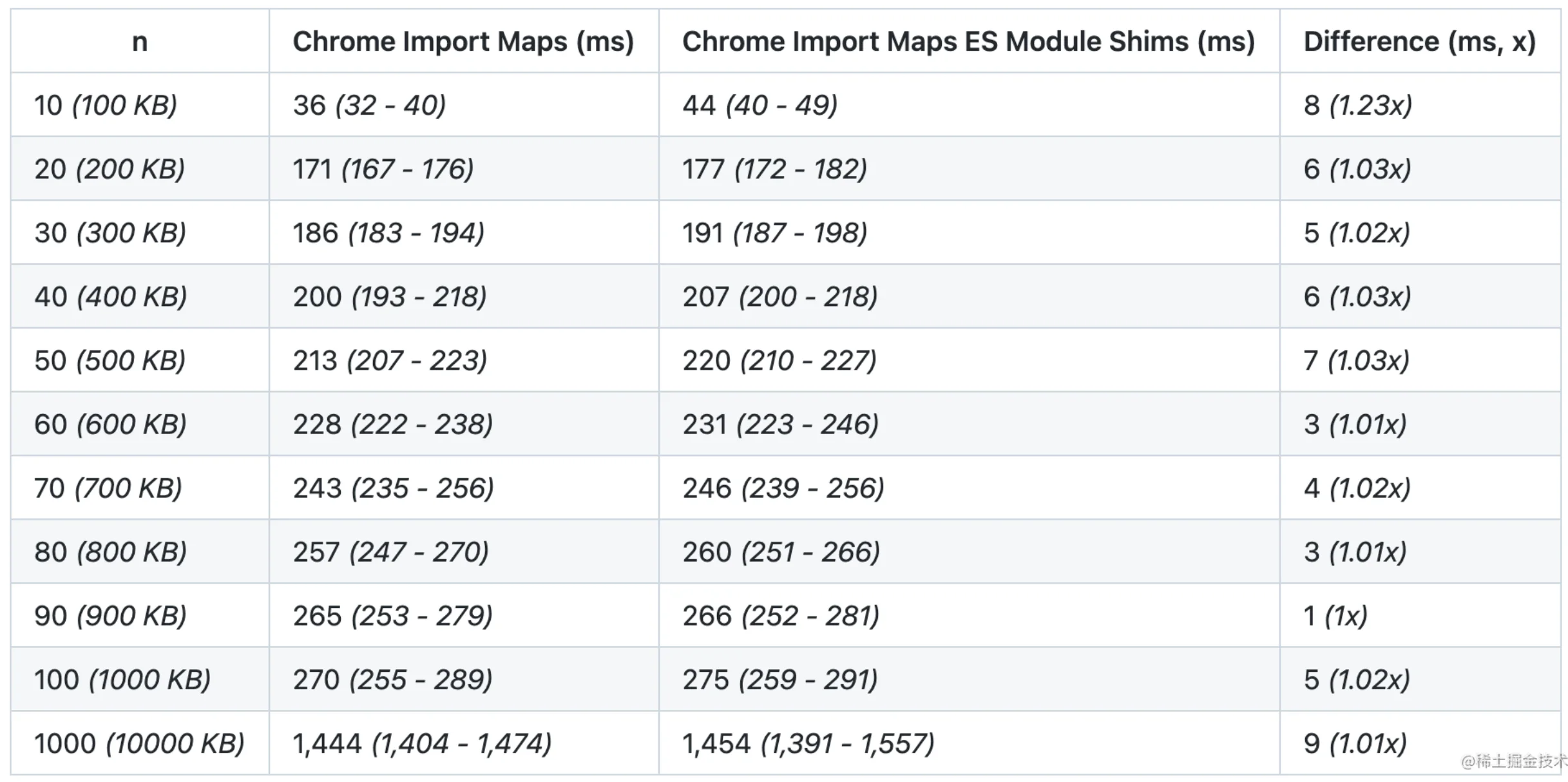
Task: Select the cell '1,444 (1,404 - 1,474)'
Action: coord(464,742)
